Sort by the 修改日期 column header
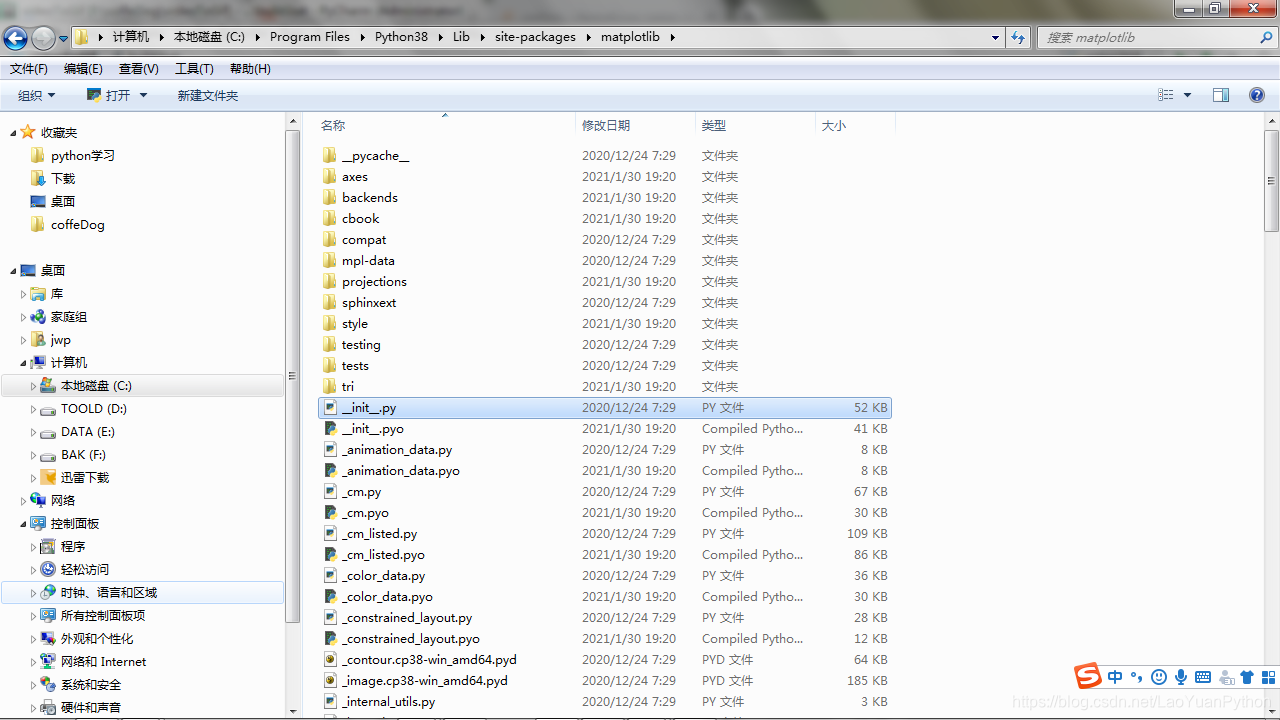The image size is (1280, 720). [x=636, y=125]
